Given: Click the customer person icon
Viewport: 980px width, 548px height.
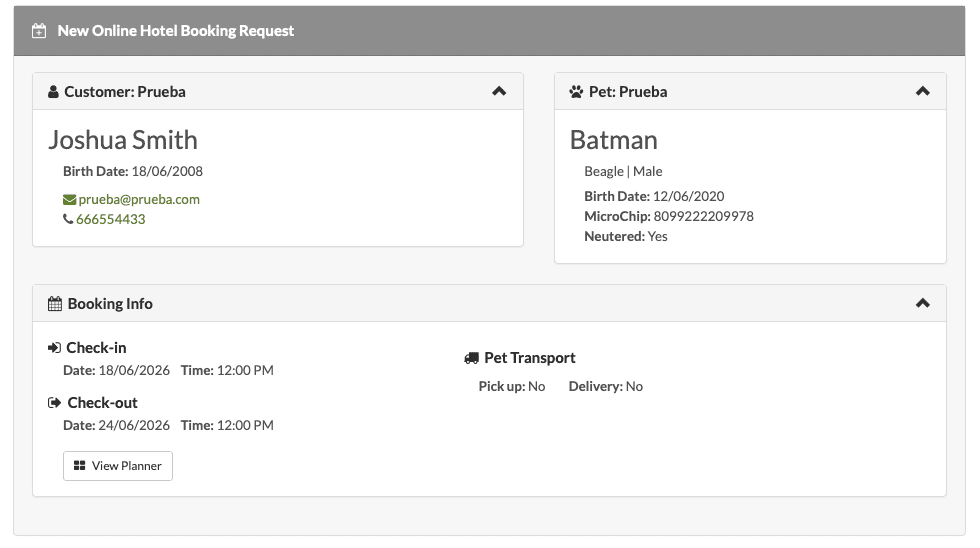Looking at the screenshot, I should pyautogui.click(x=54, y=92).
